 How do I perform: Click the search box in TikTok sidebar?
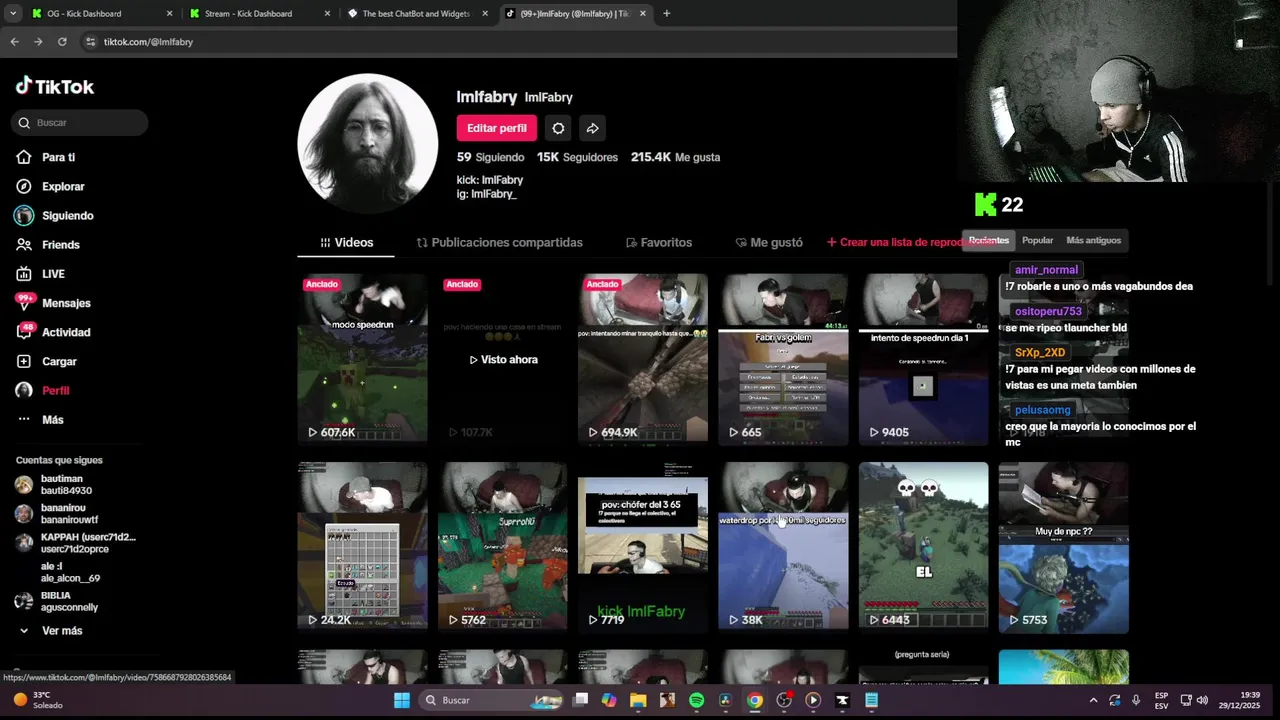(x=80, y=122)
